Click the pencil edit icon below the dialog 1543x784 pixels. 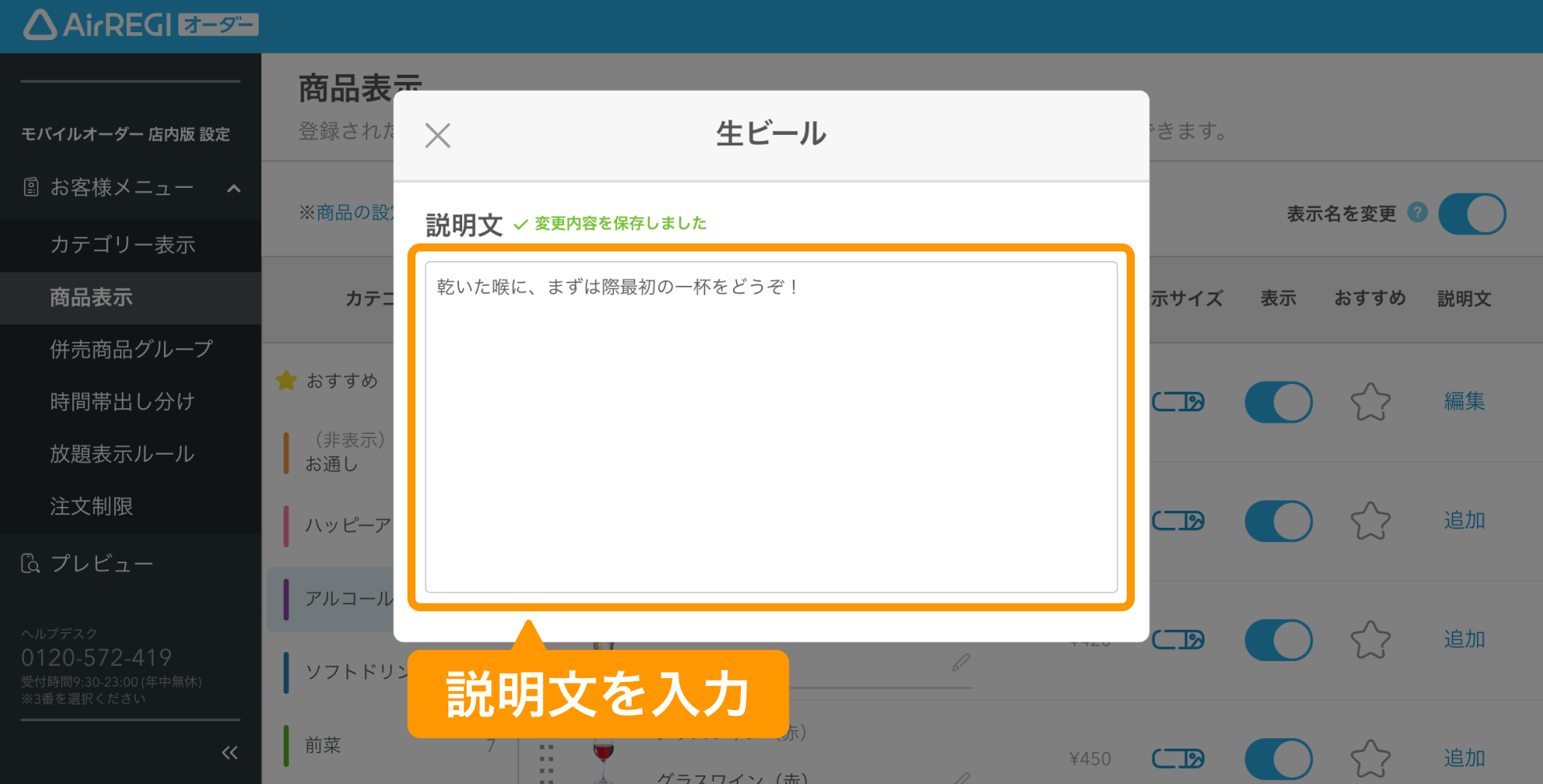[x=961, y=662]
